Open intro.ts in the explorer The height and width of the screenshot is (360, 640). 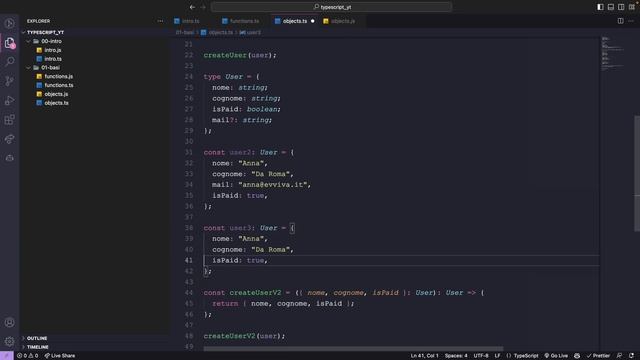click(53, 59)
